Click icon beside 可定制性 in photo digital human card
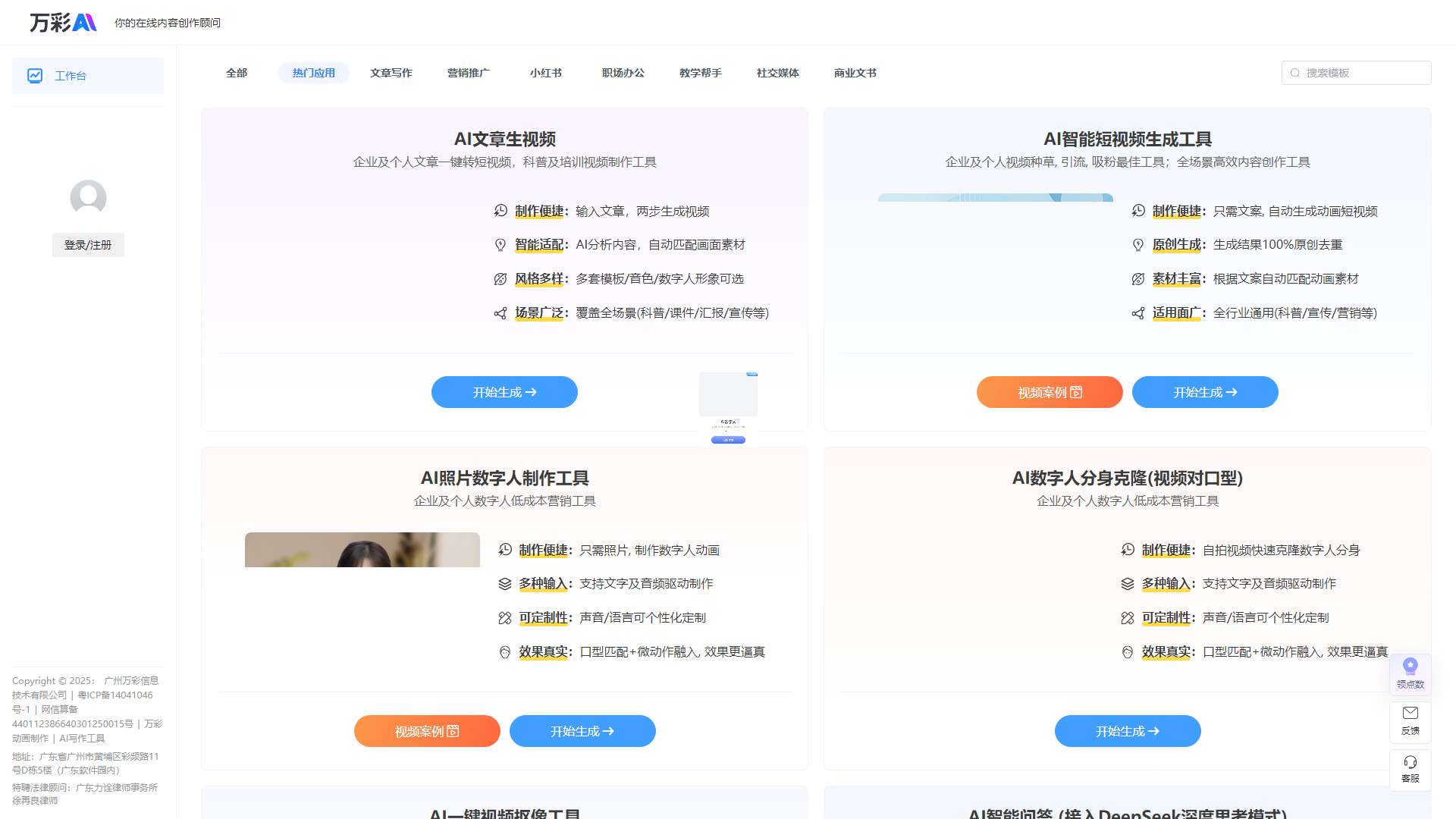This screenshot has width=1456, height=819. tap(505, 618)
